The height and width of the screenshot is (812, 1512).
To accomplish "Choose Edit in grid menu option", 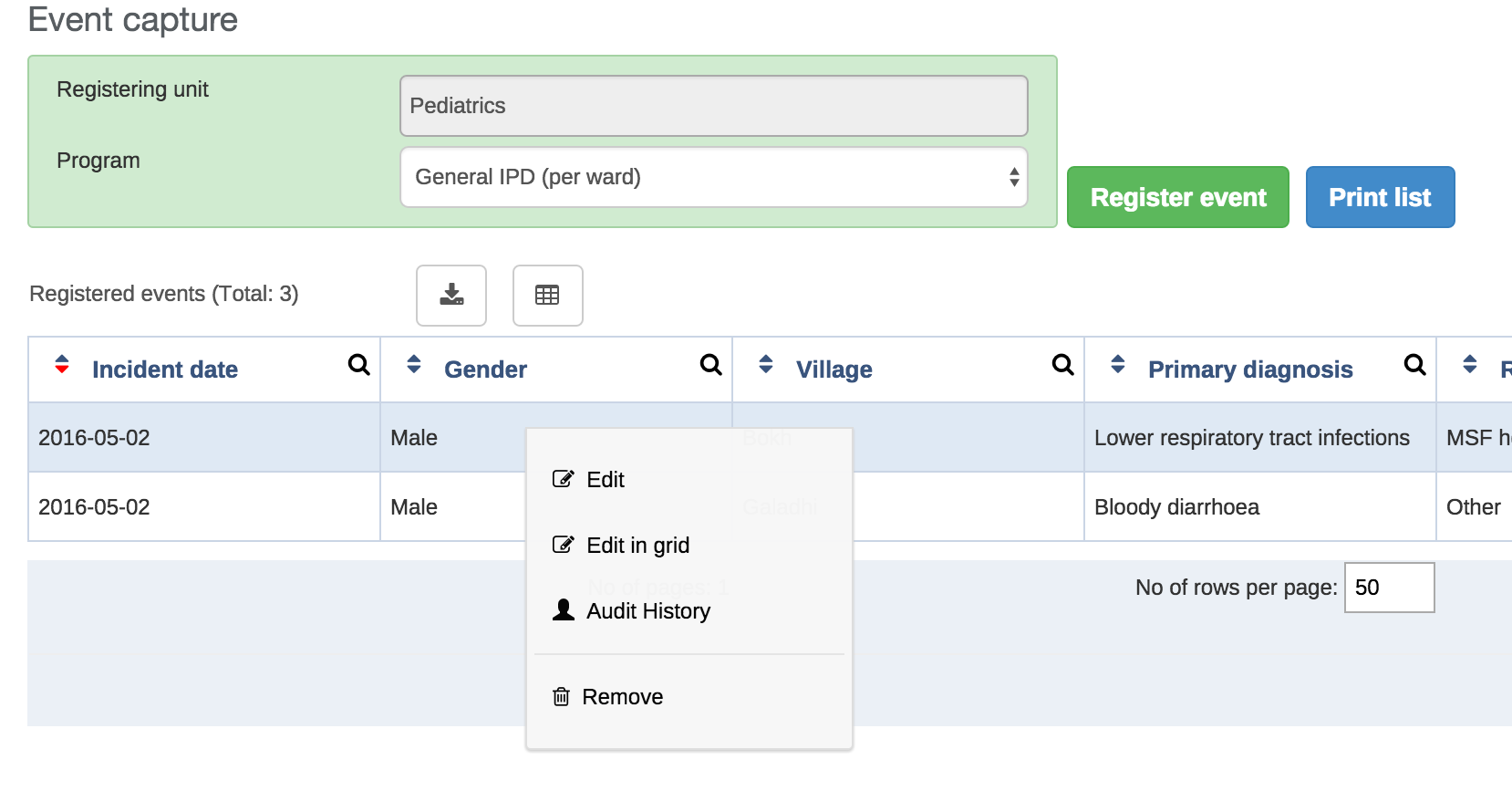I will click(x=637, y=546).
